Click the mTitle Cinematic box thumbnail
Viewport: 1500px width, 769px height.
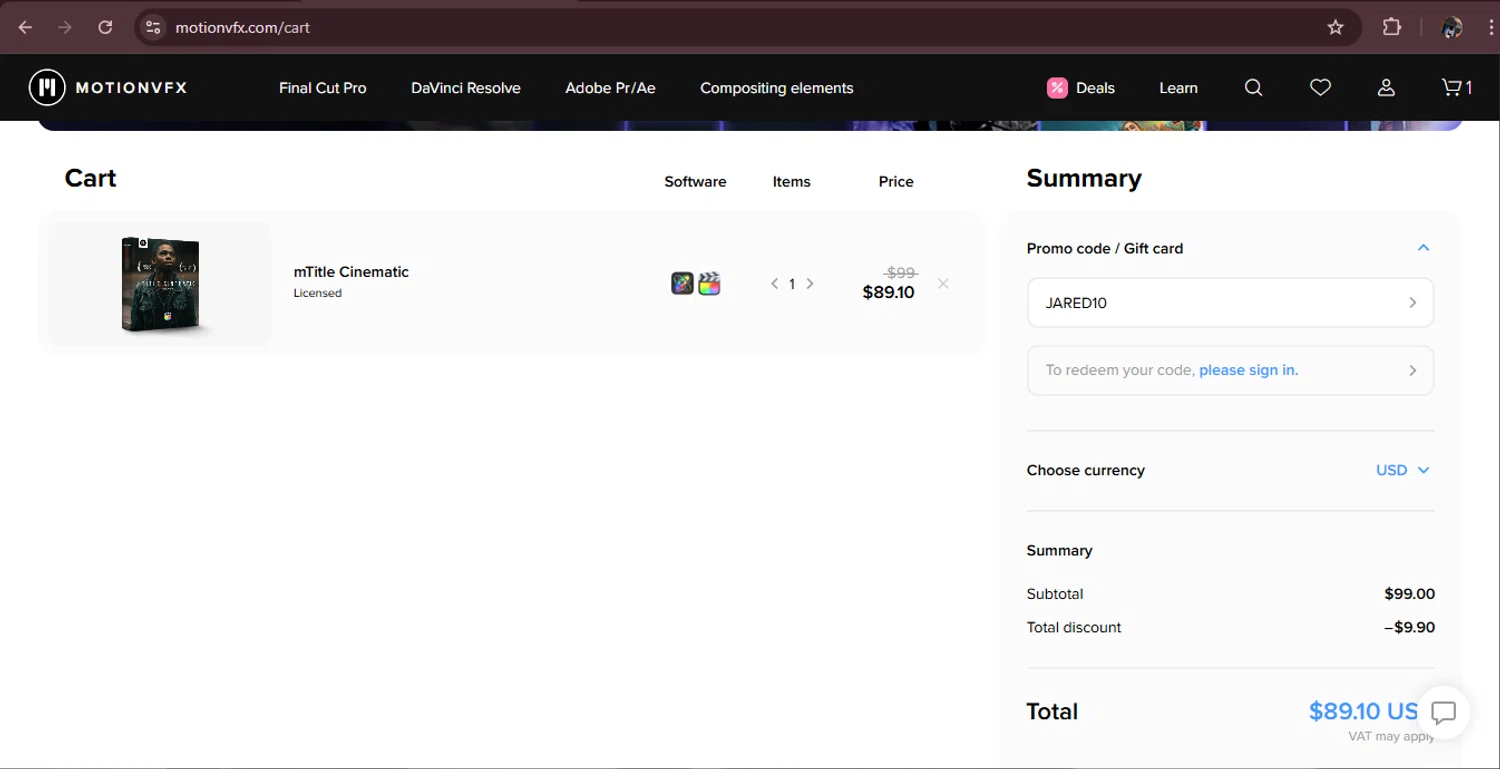click(160, 284)
